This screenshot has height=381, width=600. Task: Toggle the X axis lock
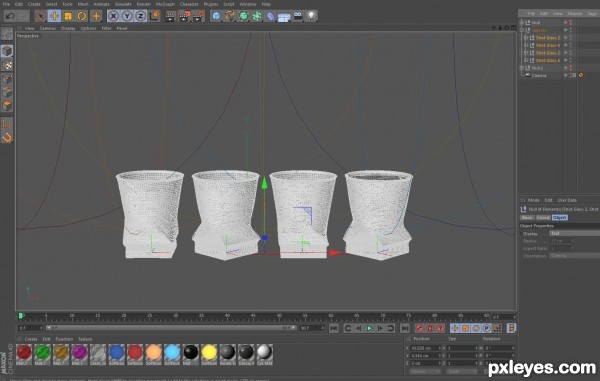[x=113, y=16]
